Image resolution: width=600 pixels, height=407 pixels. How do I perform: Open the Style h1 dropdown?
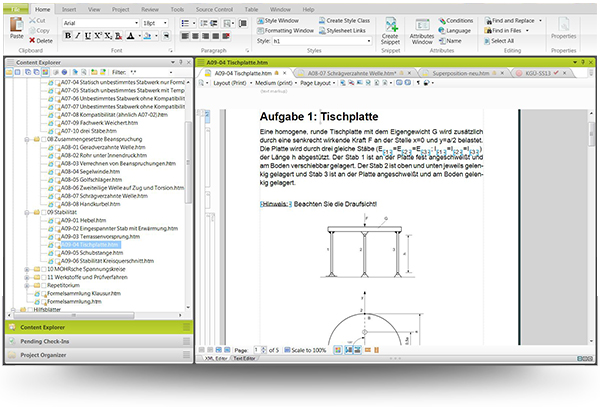[x=369, y=41]
